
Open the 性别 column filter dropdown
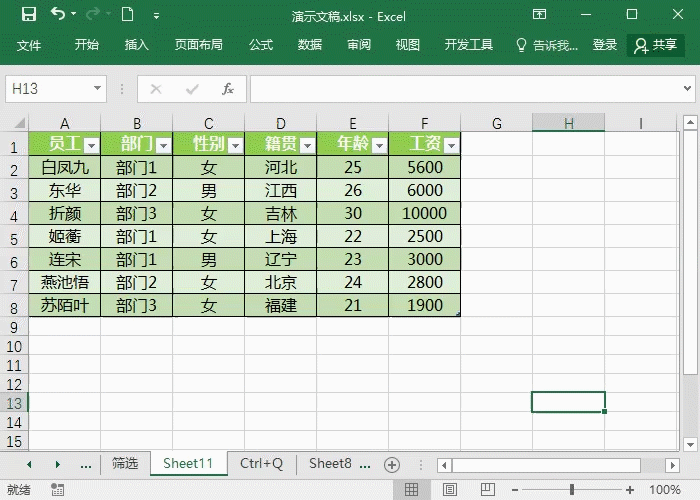[235, 146]
